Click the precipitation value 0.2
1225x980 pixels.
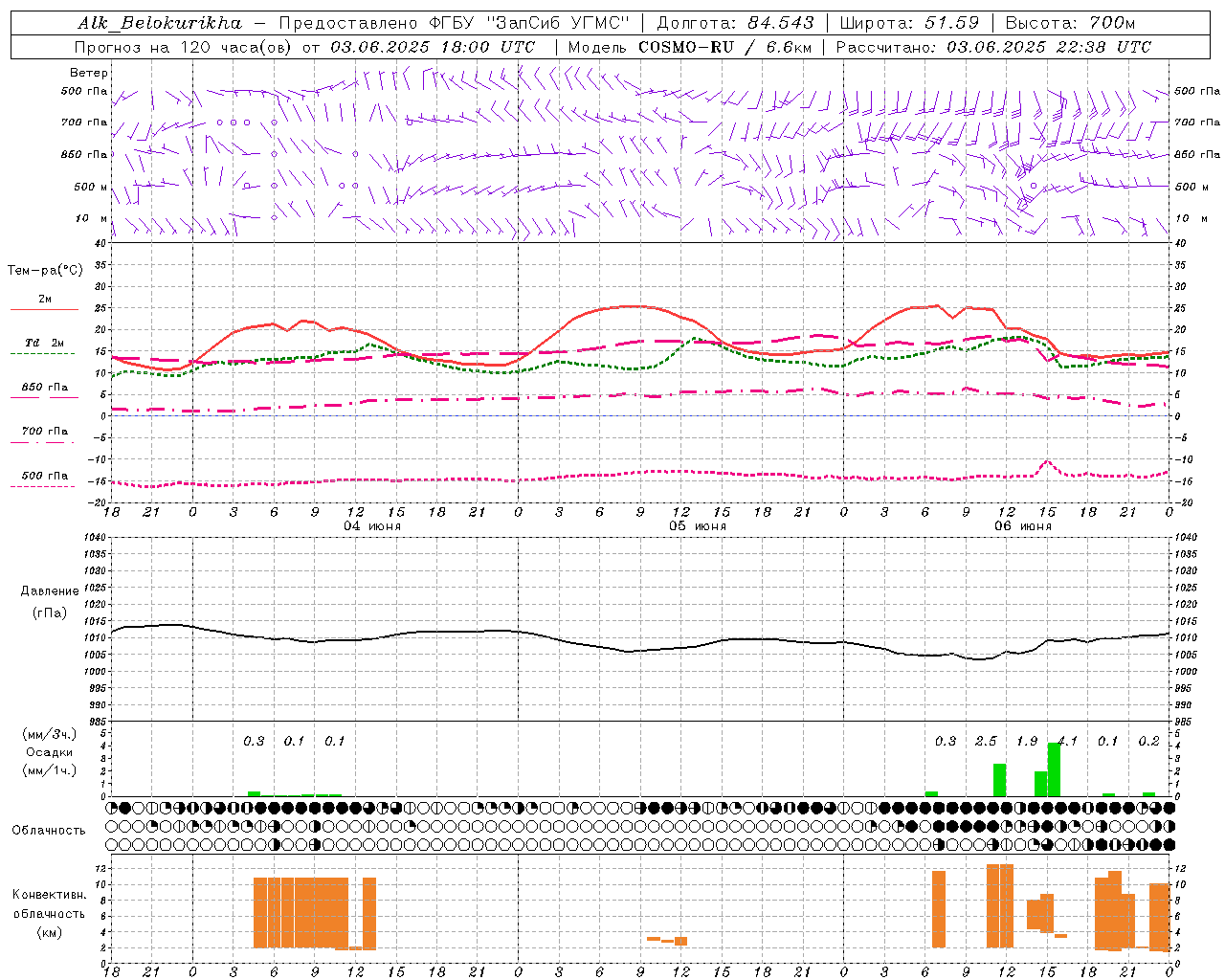[1149, 742]
